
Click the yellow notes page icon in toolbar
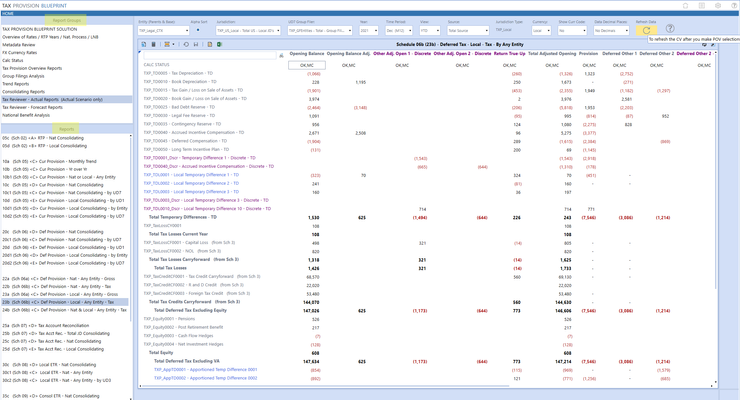point(210,44)
